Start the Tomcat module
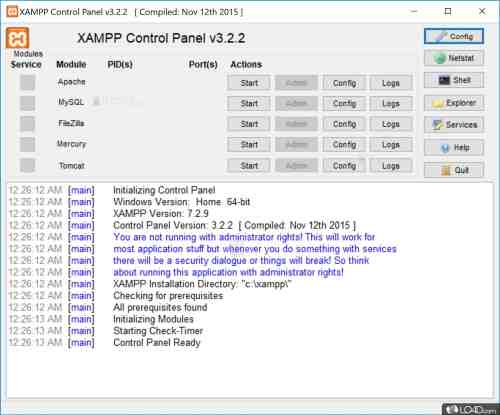Screen dimensions: 500x415 (x=249, y=166)
